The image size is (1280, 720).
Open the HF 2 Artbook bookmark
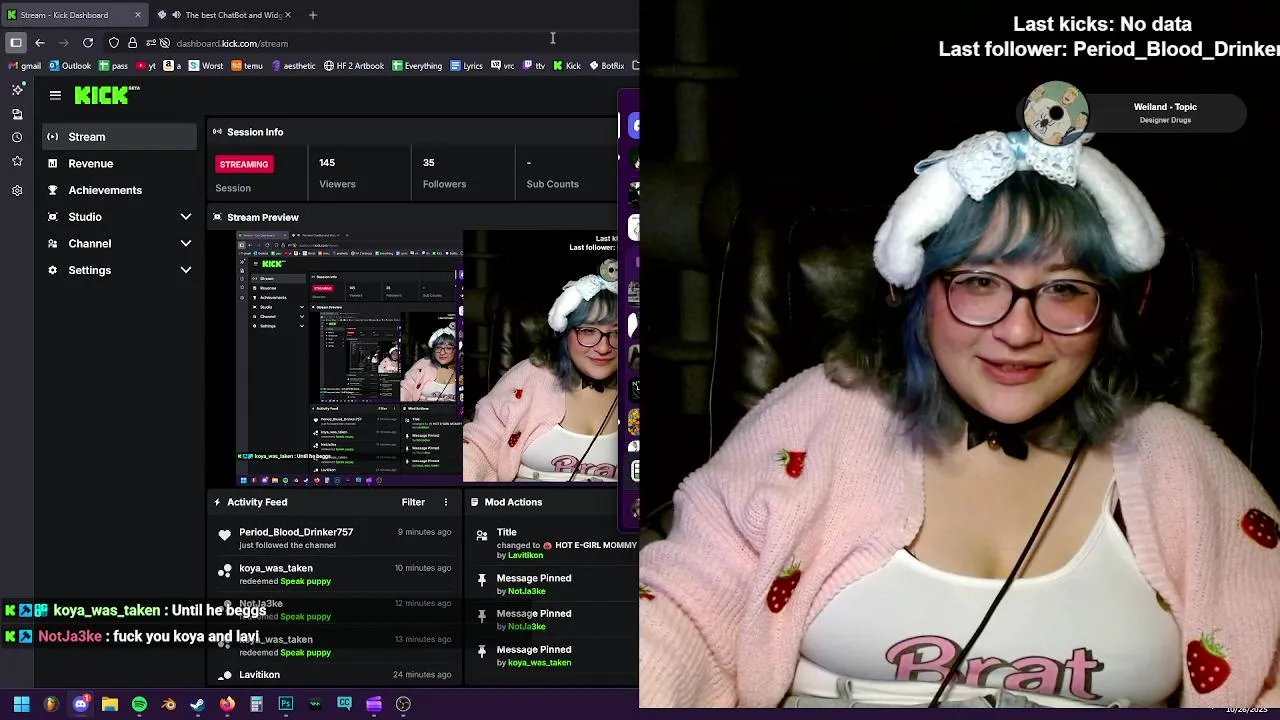[354, 66]
